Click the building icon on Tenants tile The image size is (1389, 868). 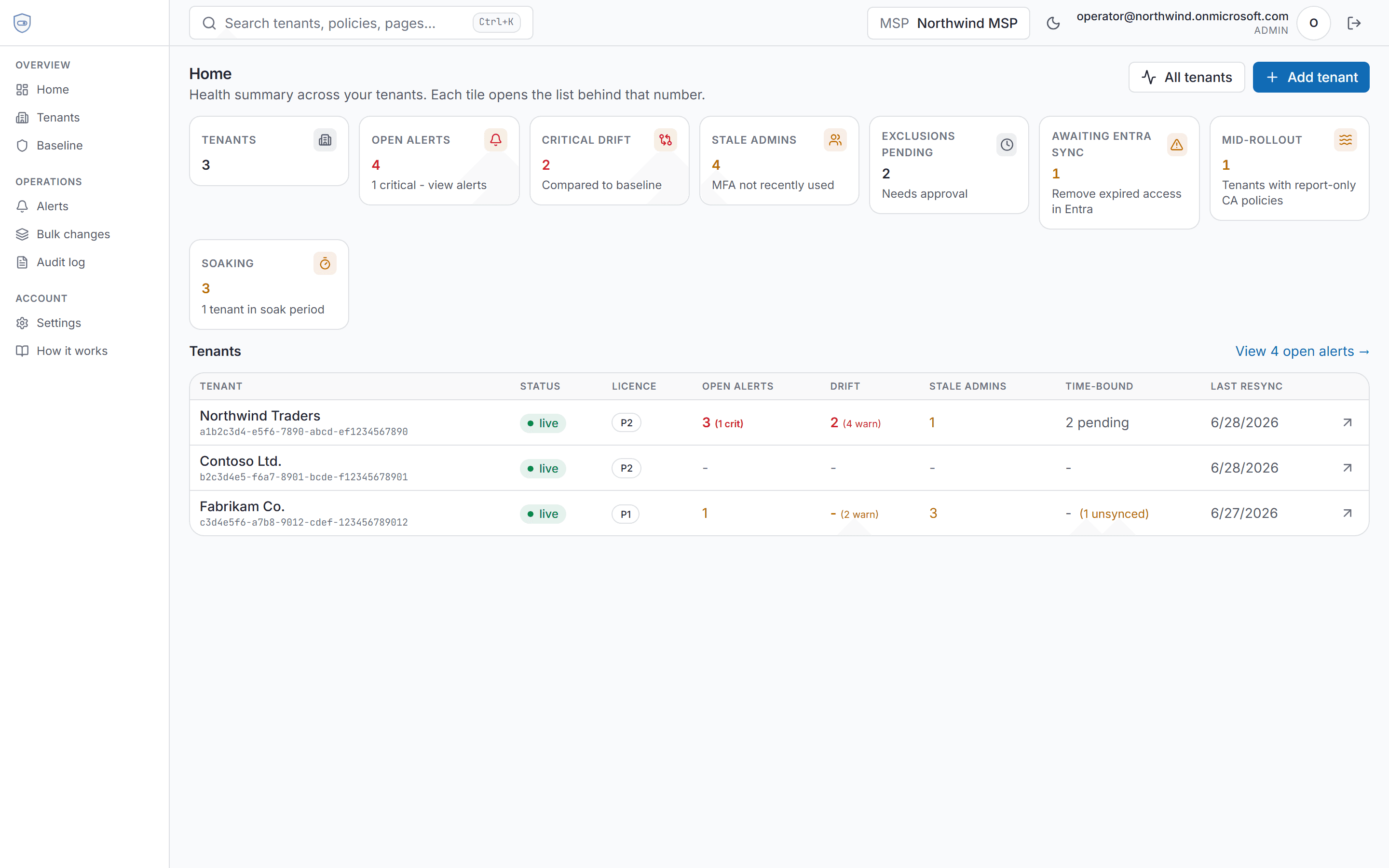[x=325, y=140]
